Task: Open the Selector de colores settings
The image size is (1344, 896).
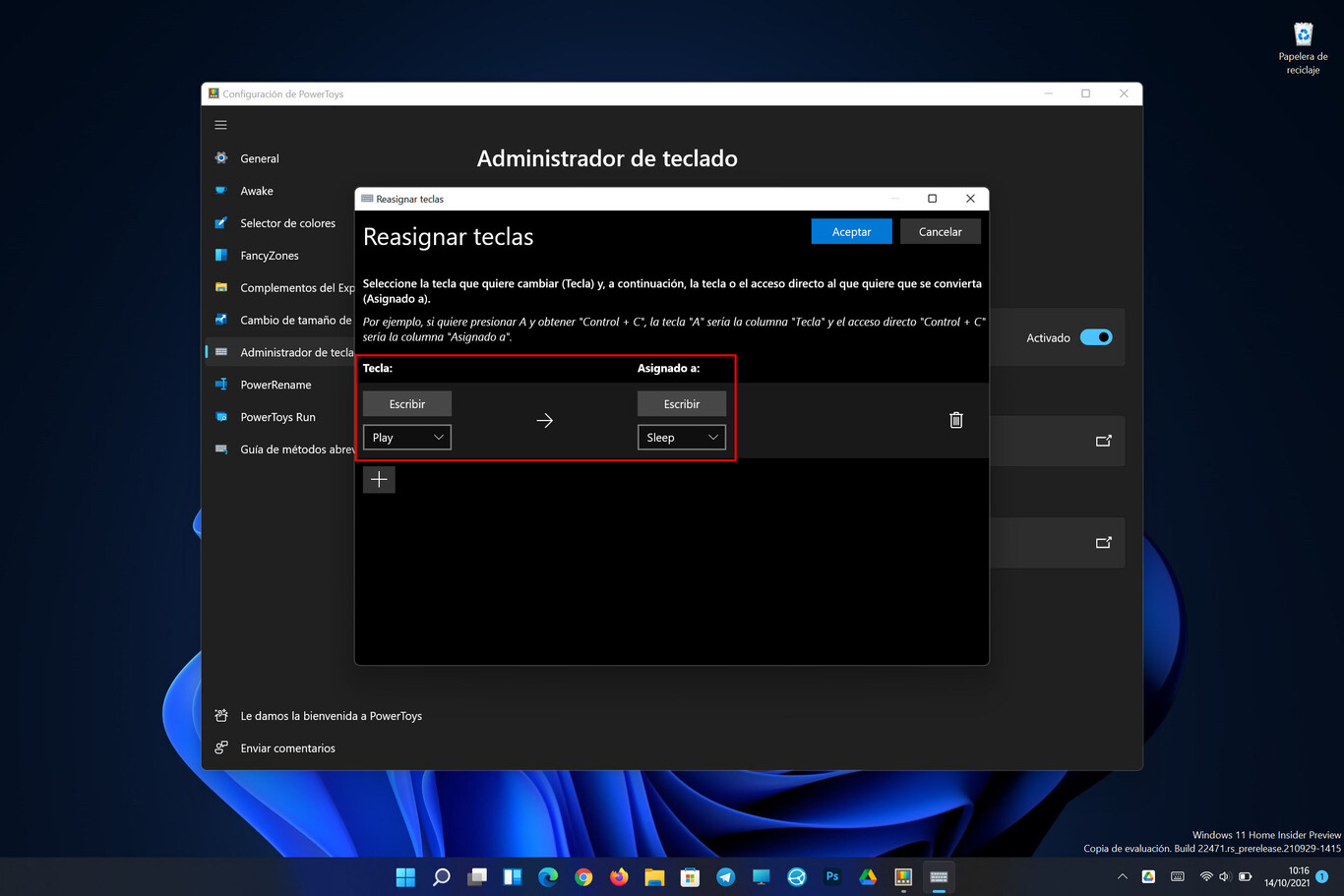Action: tap(288, 222)
